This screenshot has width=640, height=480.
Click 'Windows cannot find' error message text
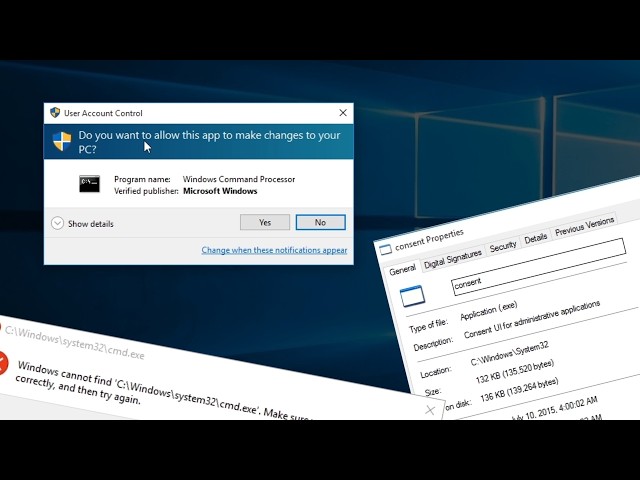coord(163,390)
